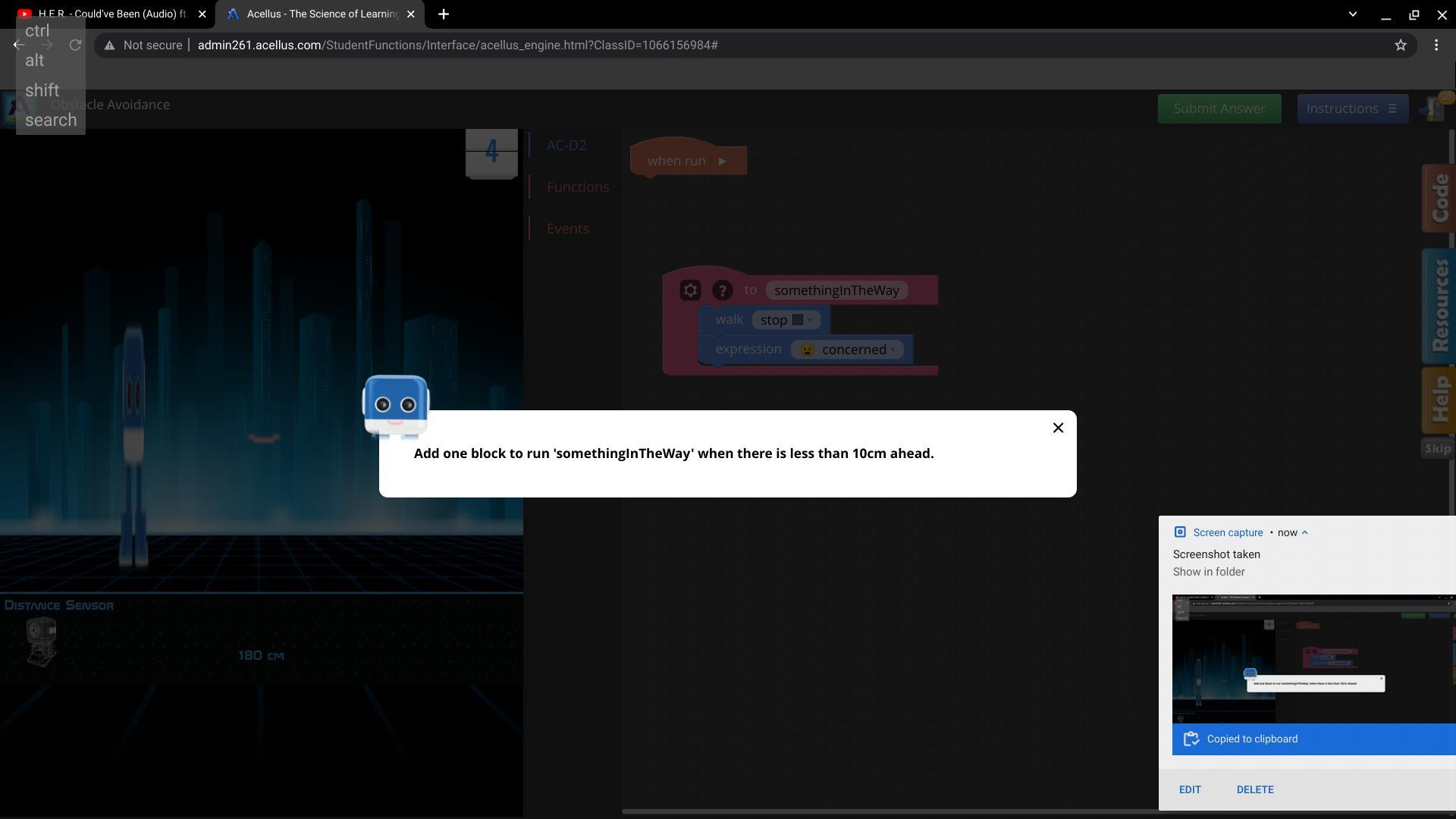Bookmark this page with the star icon
1456x819 pixels.
1400,45
